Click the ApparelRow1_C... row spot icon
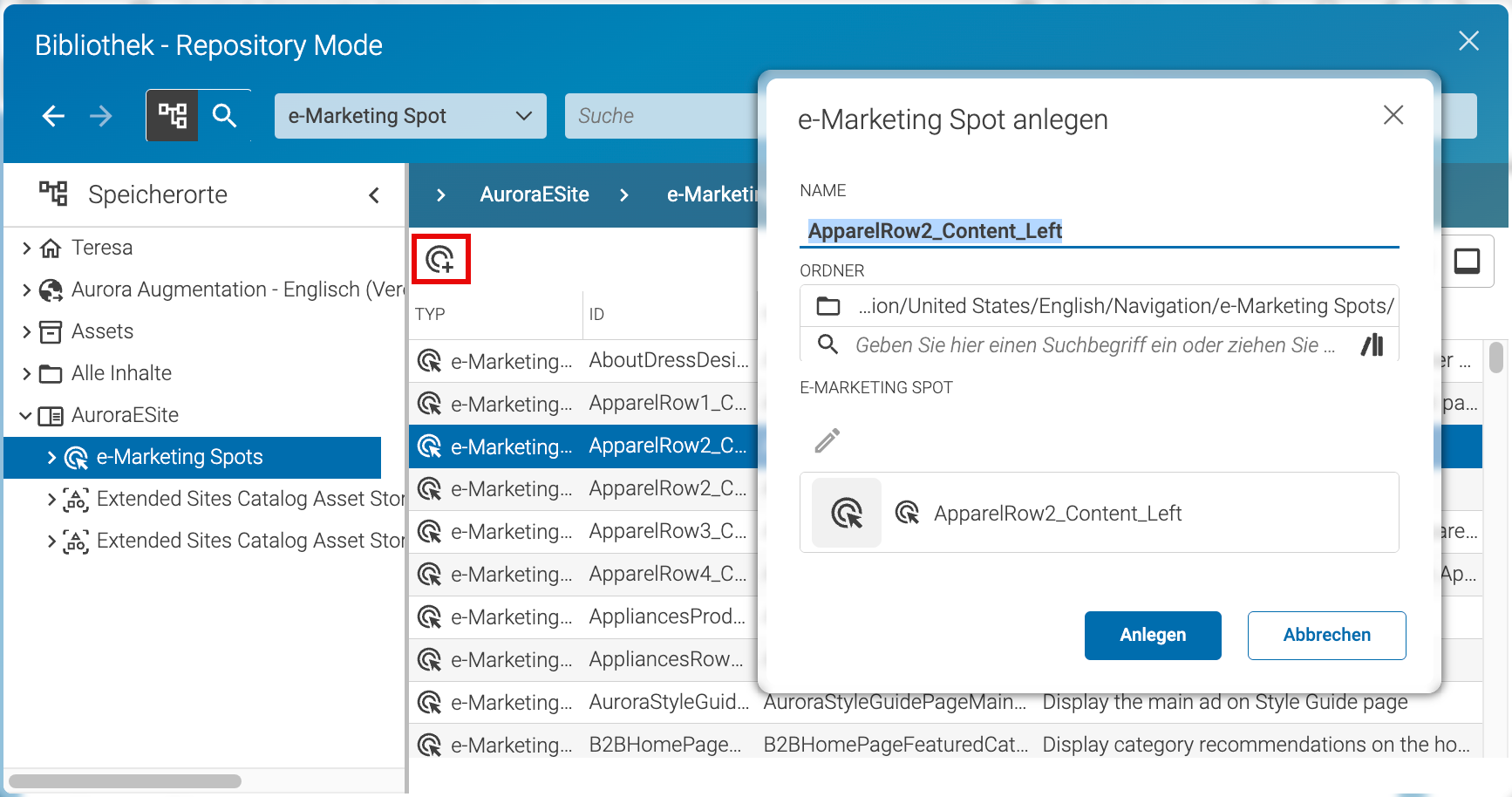The image size is (1512, 797). tap(429, 404)
